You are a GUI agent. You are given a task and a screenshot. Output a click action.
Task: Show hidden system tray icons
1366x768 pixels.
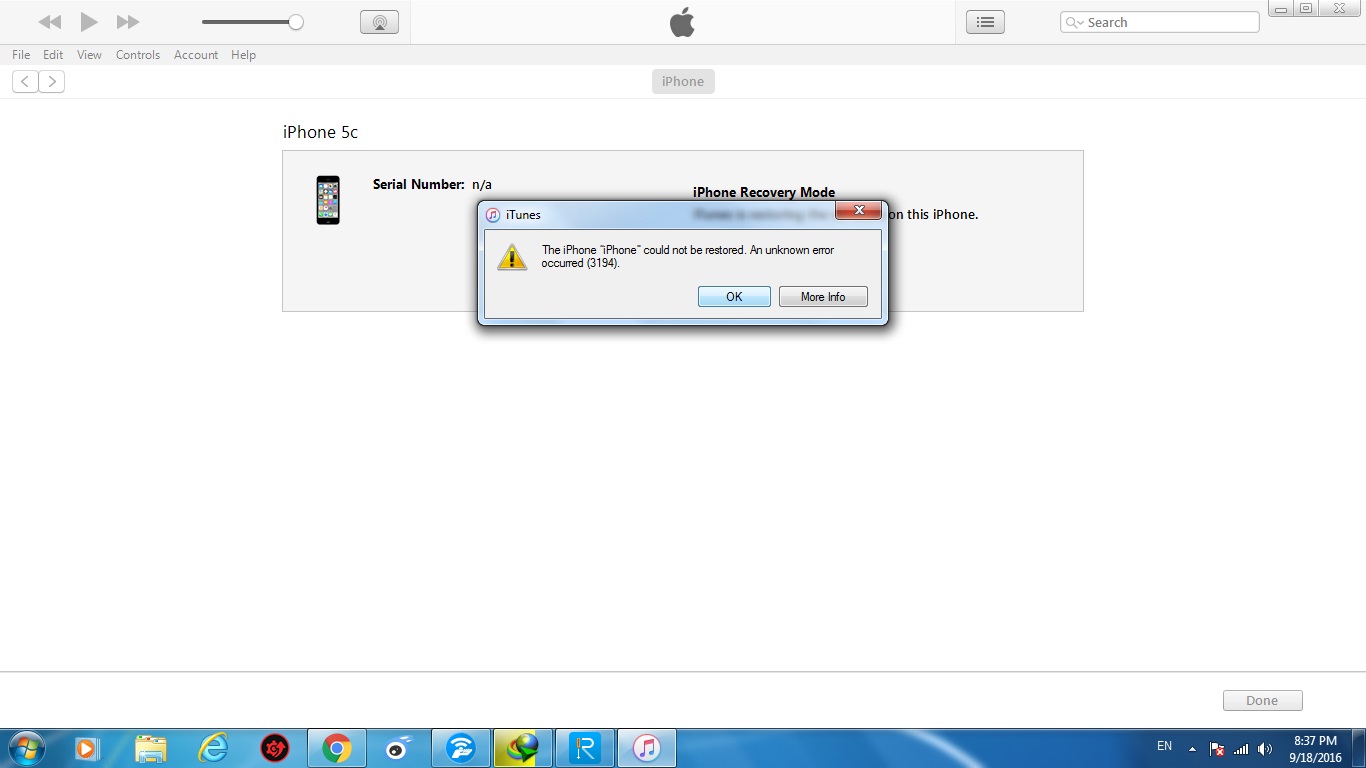coord(1192,749)
